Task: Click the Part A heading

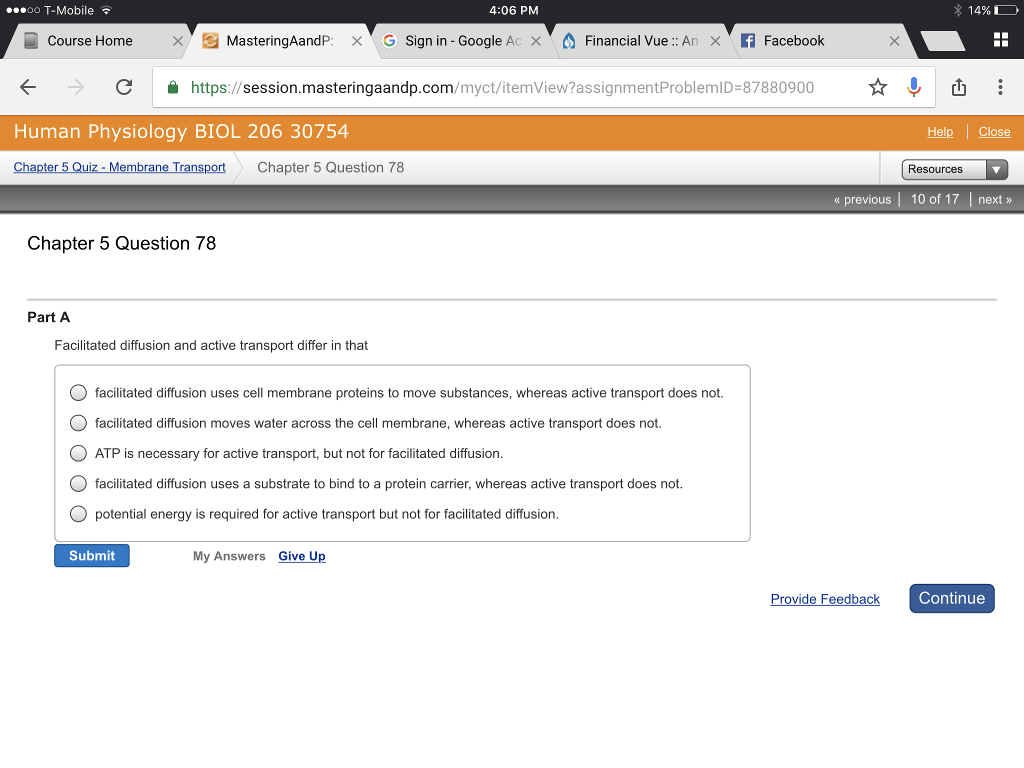Action: click(48, 317)
